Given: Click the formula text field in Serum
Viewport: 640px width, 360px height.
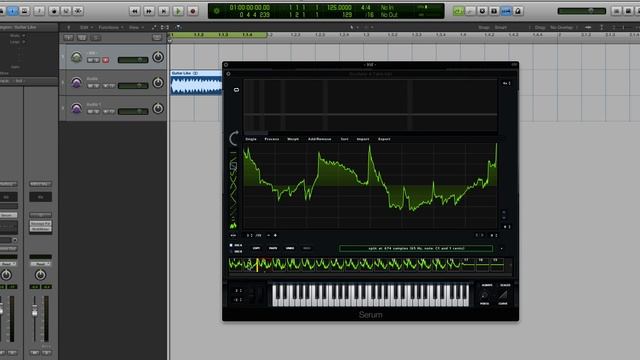Looking at the screenshot, I should 416,248.
